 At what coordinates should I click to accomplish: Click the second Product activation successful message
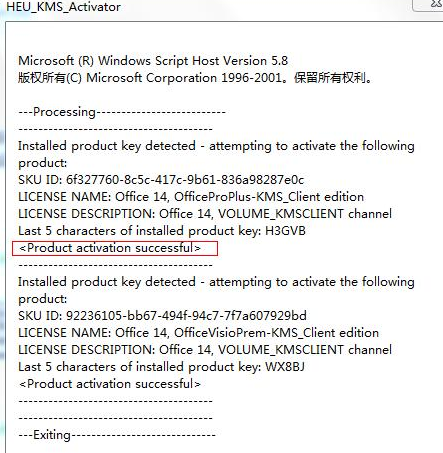pyautogui.click(x=110, y=384)
